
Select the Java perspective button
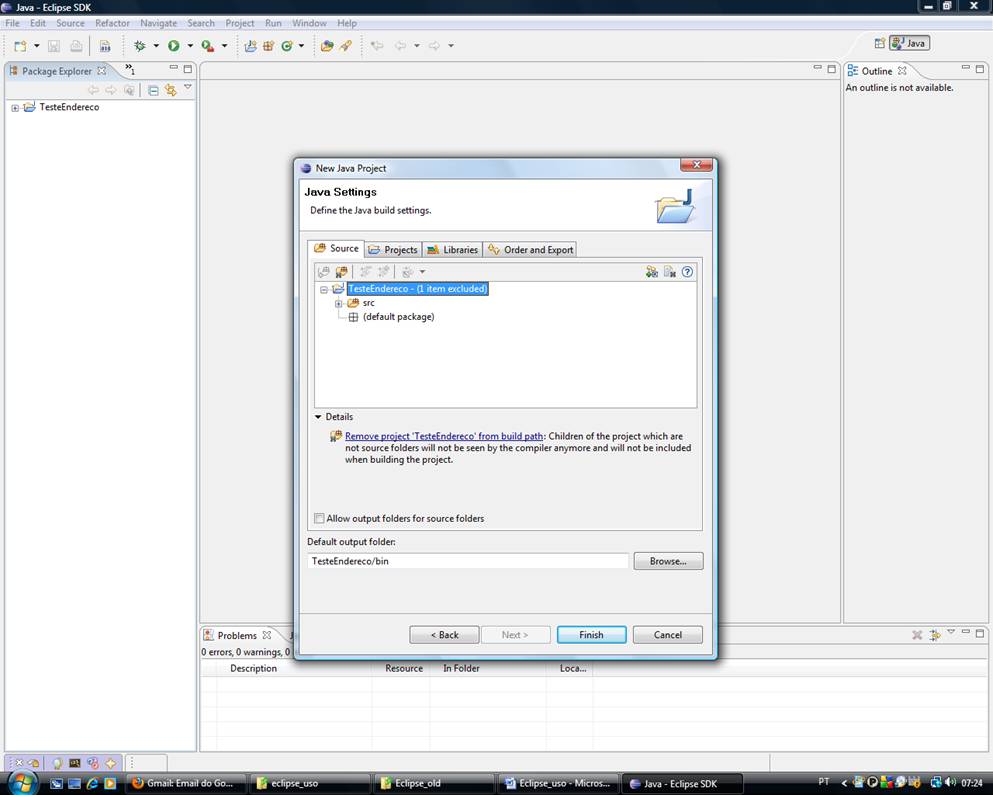tap(909, 43)
